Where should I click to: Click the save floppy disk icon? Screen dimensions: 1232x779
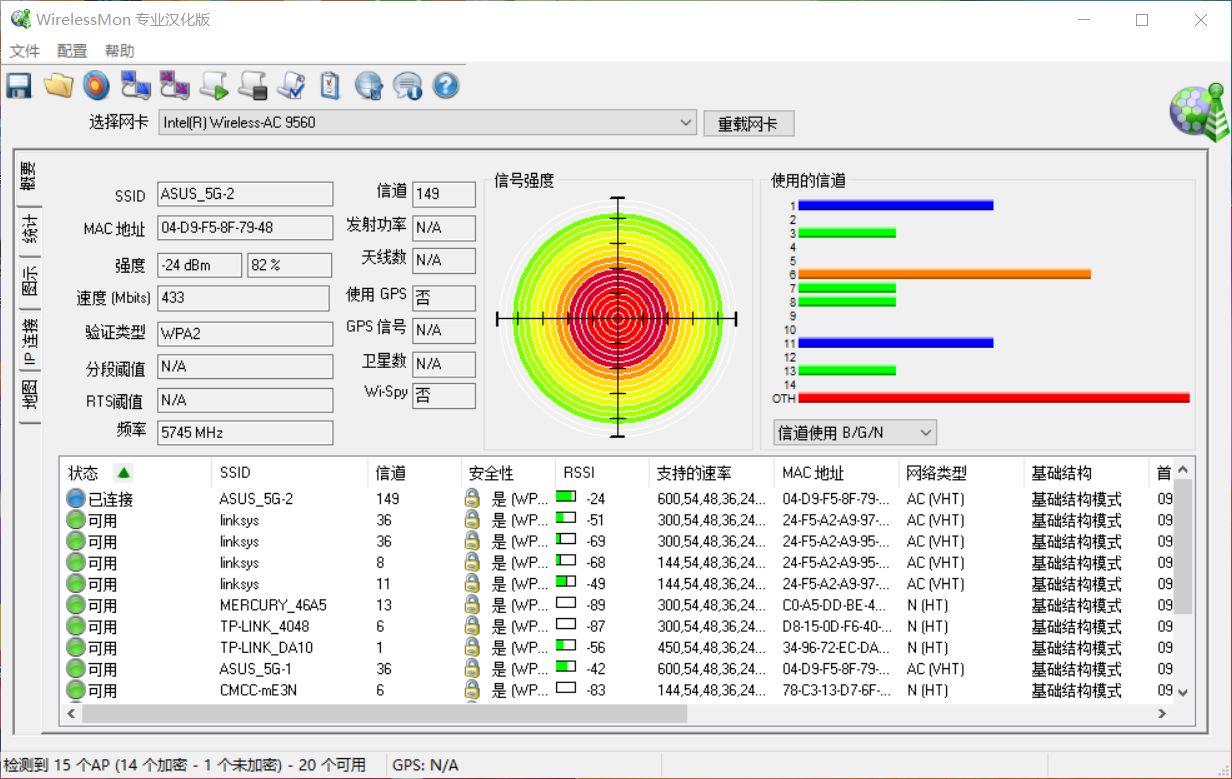pos(19,86)
